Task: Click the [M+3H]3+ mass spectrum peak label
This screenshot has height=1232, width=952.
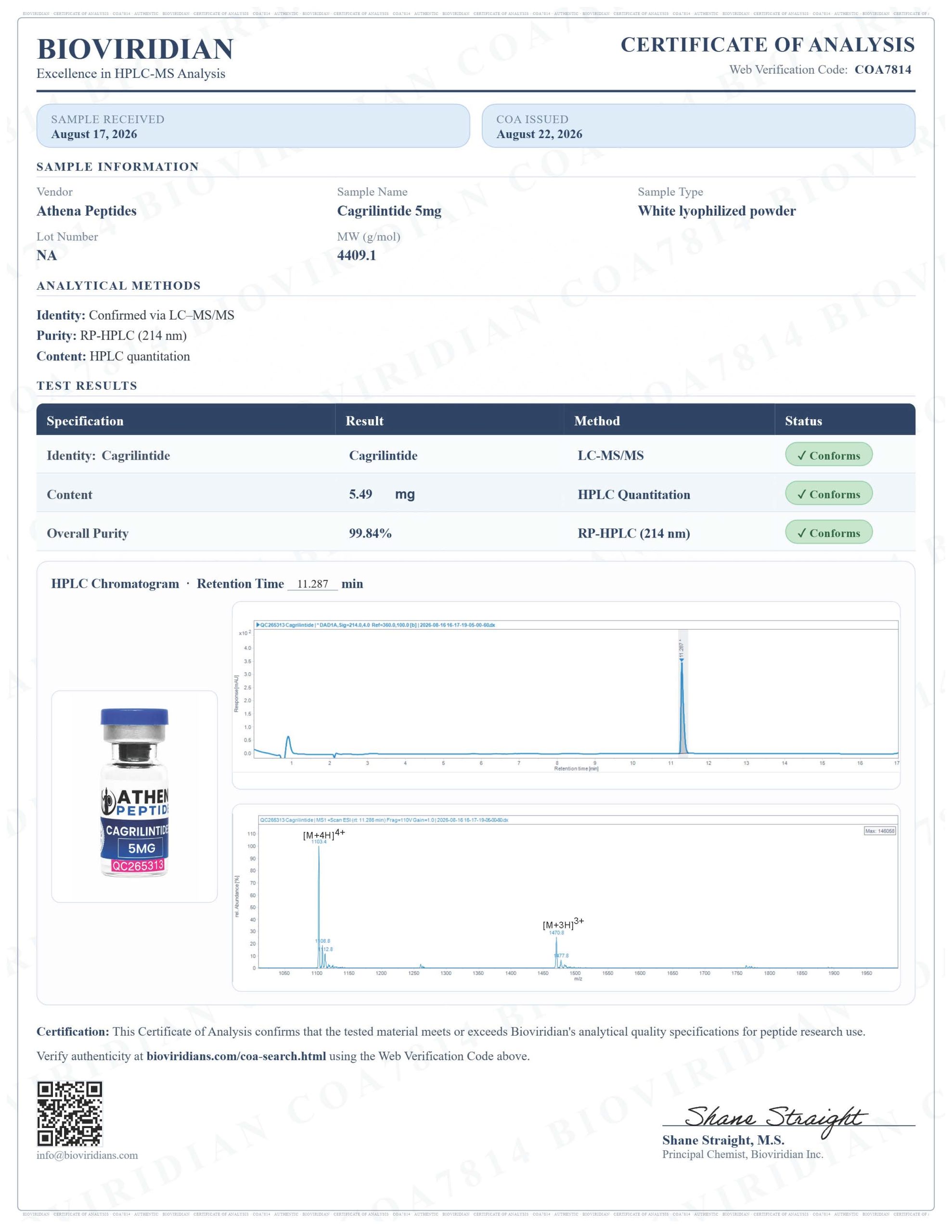Action: point(563,924)
